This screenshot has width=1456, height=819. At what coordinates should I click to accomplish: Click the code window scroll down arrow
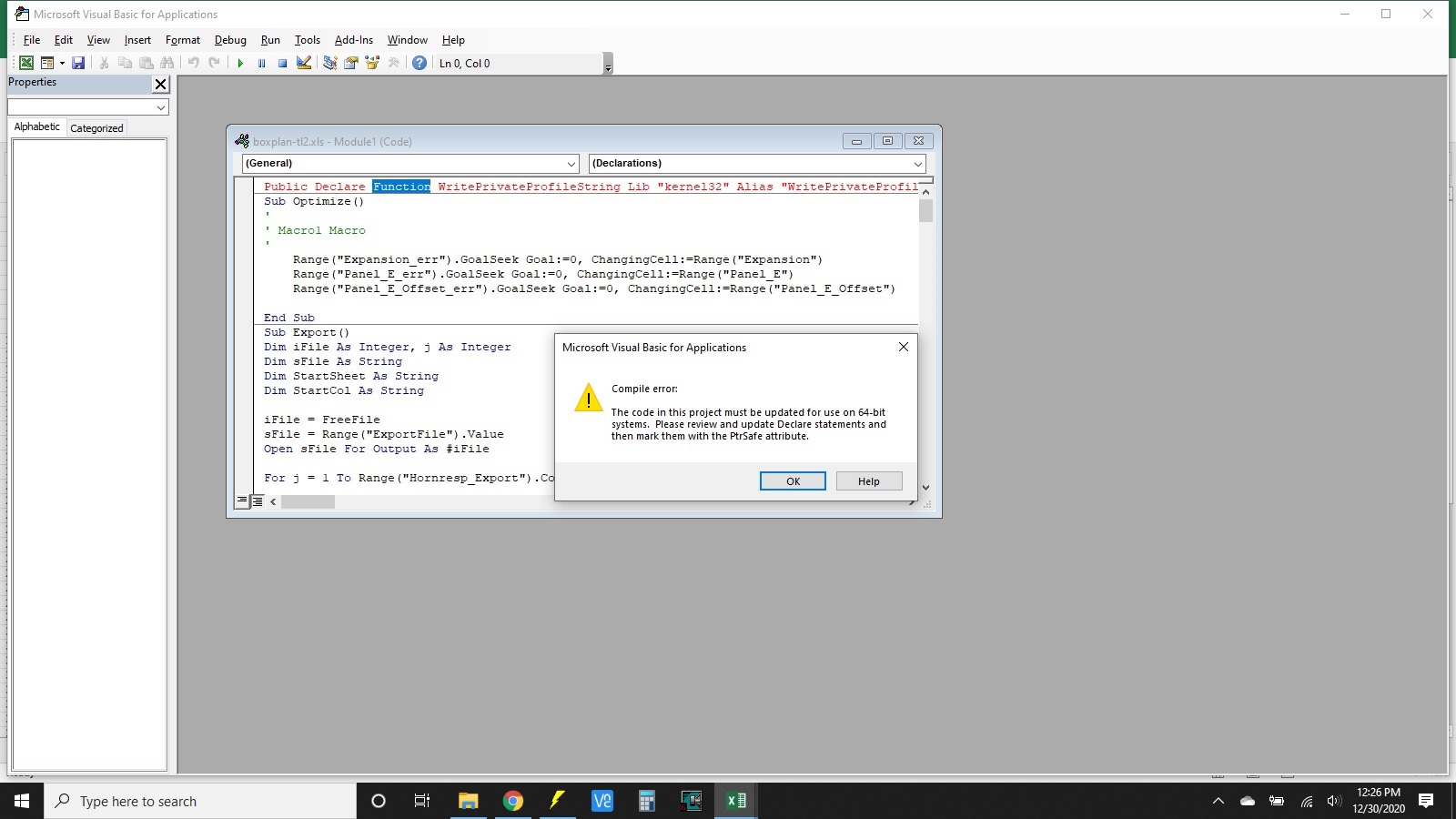[x=926, y=488]
